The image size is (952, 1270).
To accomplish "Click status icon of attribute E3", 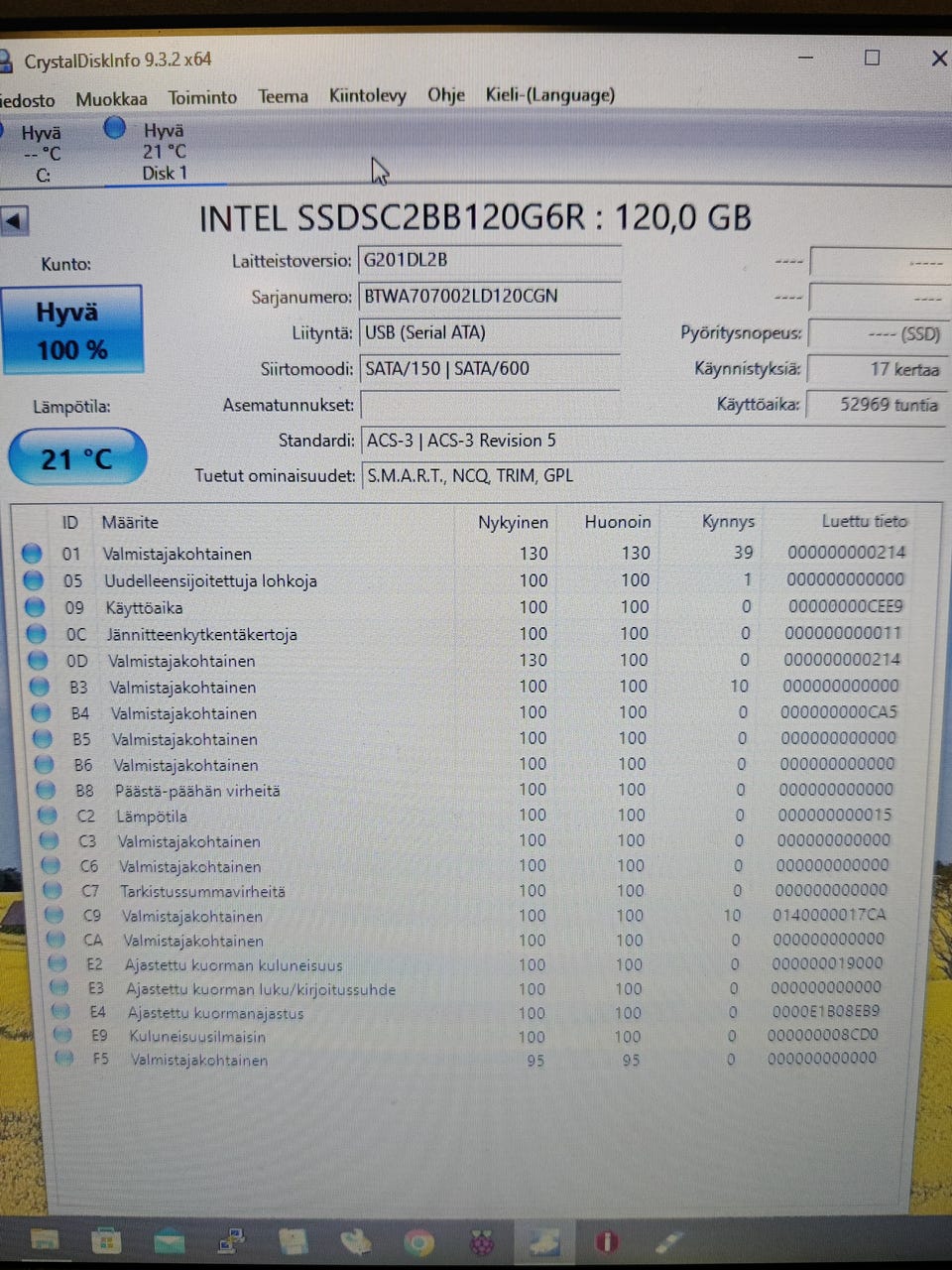I will click(59, 988).
